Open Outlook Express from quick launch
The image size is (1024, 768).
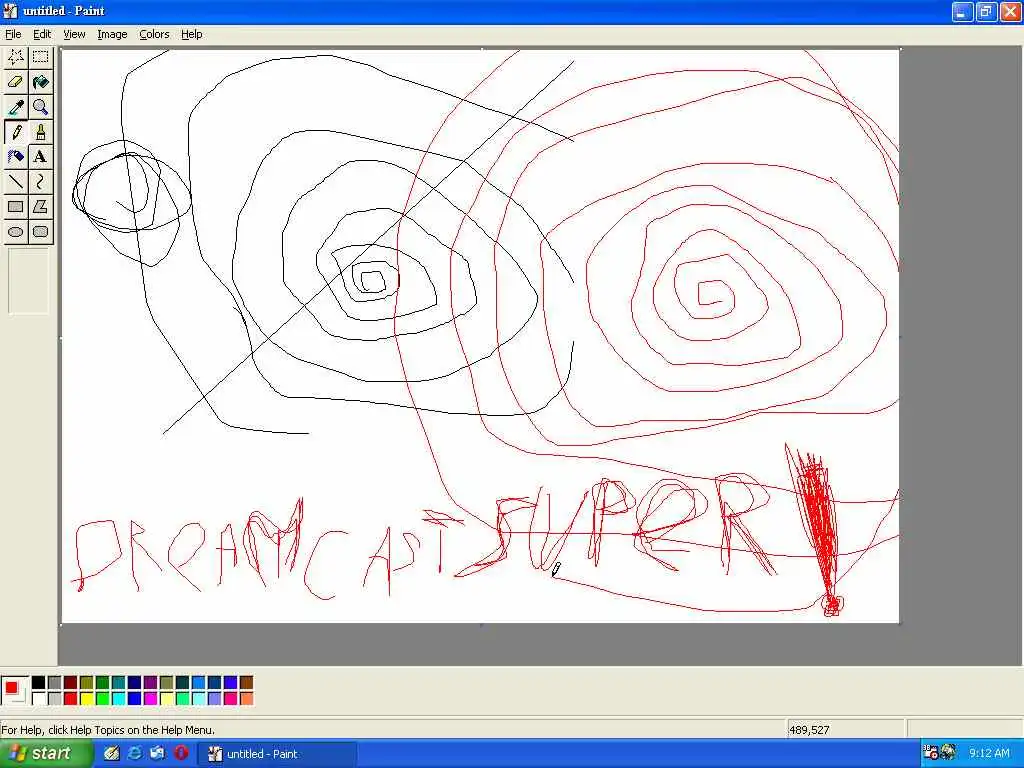point(157,753)
